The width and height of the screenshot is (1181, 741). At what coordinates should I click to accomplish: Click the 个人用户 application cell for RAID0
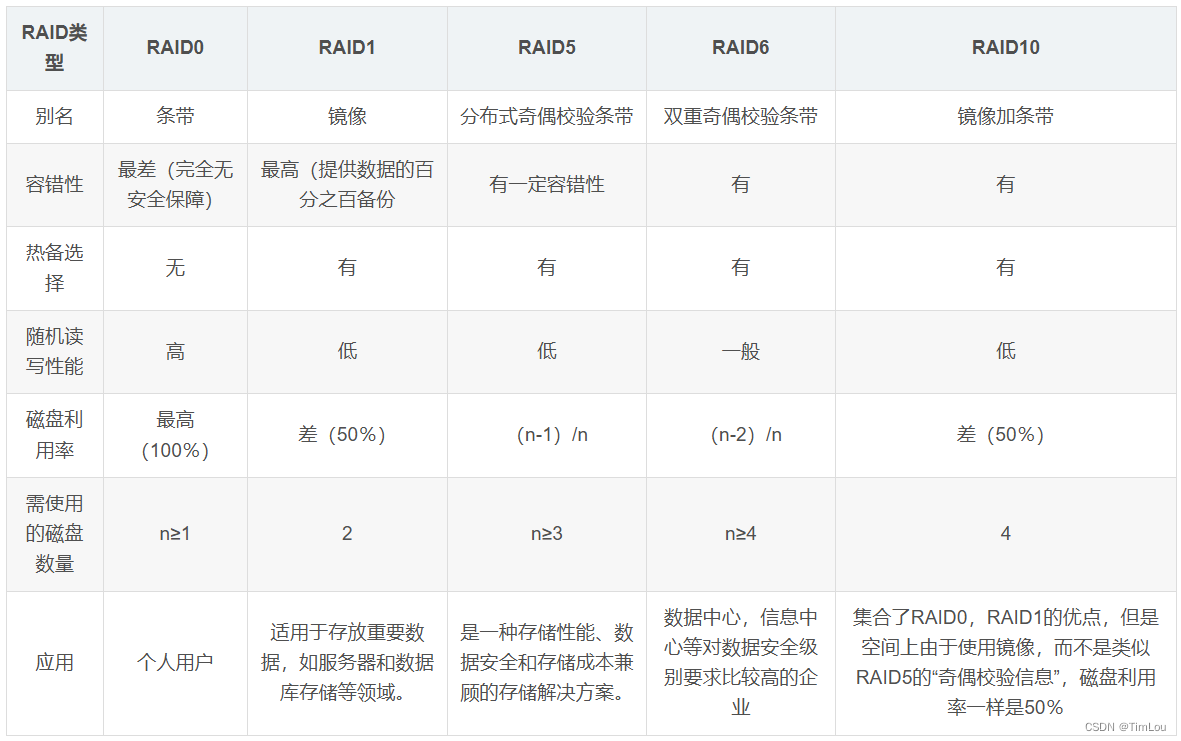174,662
